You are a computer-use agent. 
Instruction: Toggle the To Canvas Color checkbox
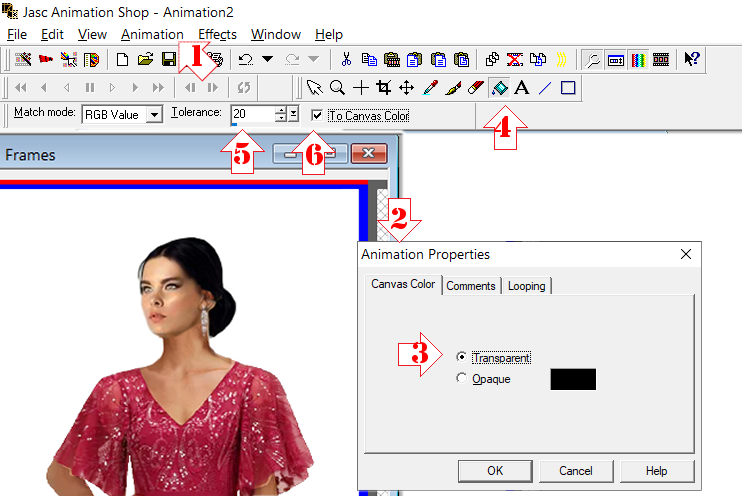(317, 115)
